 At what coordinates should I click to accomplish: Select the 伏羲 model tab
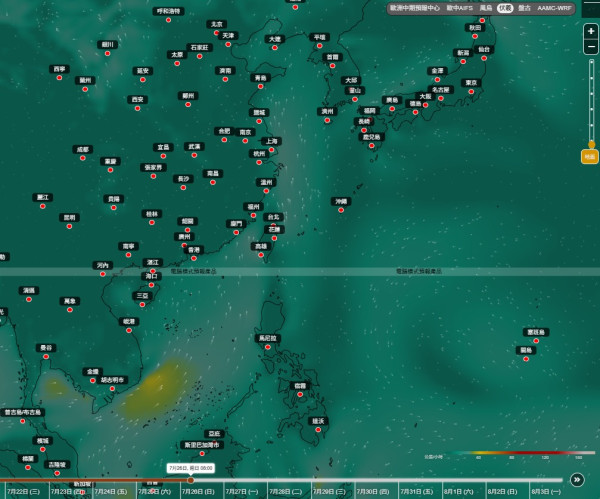point(505,8)
